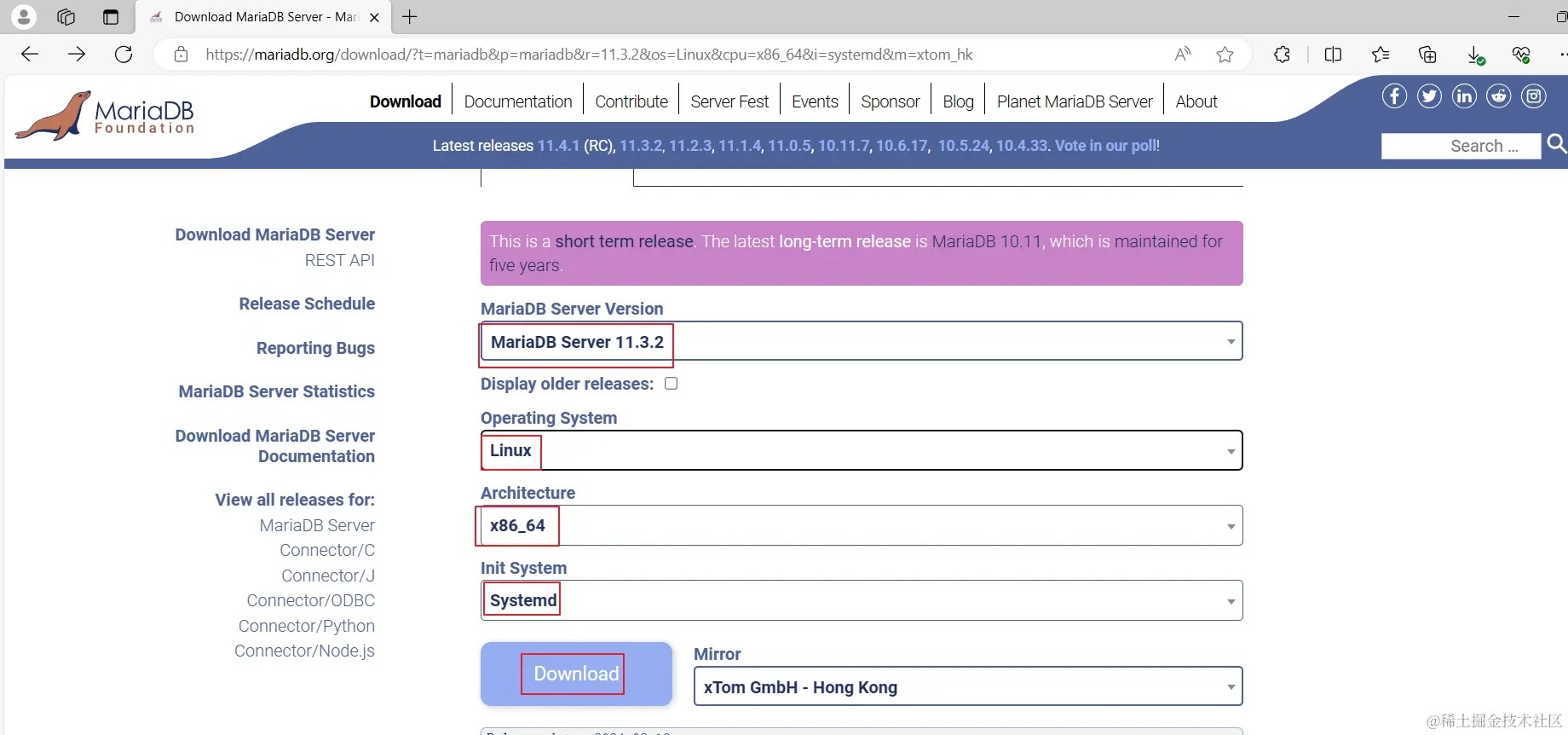This screenshot has width=1568, height=735.
Task: Open REST API sidebar link
Action: (x=339, y=260)
